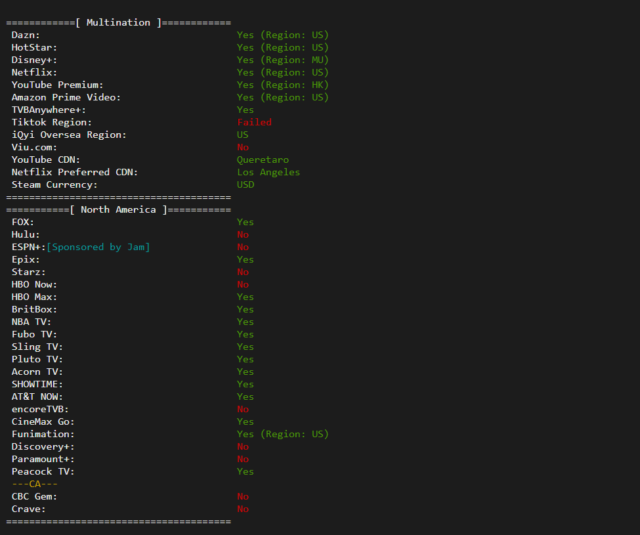Click the Peacock TV label
The image size is (640, 535).
click(x=40, y=471)
